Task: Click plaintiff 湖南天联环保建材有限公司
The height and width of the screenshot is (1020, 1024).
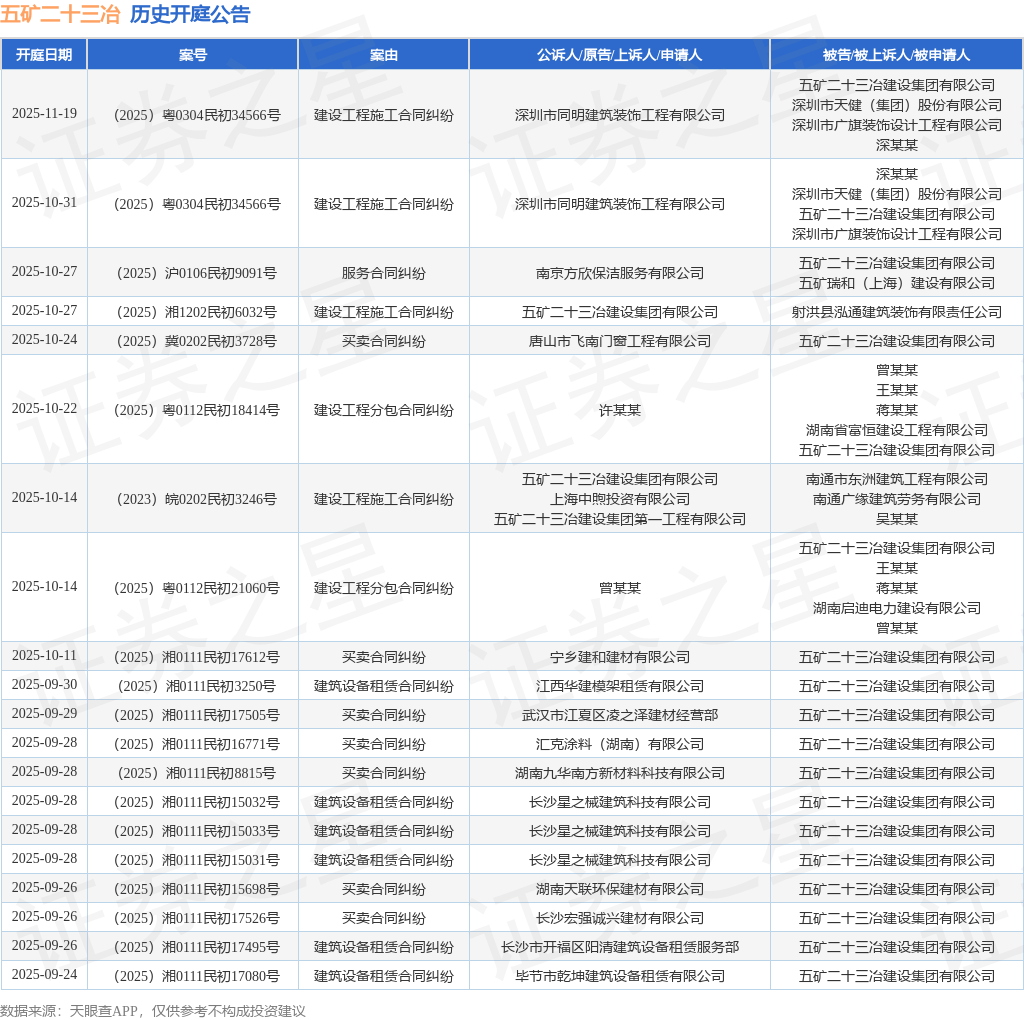Action: tap(619, 889)
